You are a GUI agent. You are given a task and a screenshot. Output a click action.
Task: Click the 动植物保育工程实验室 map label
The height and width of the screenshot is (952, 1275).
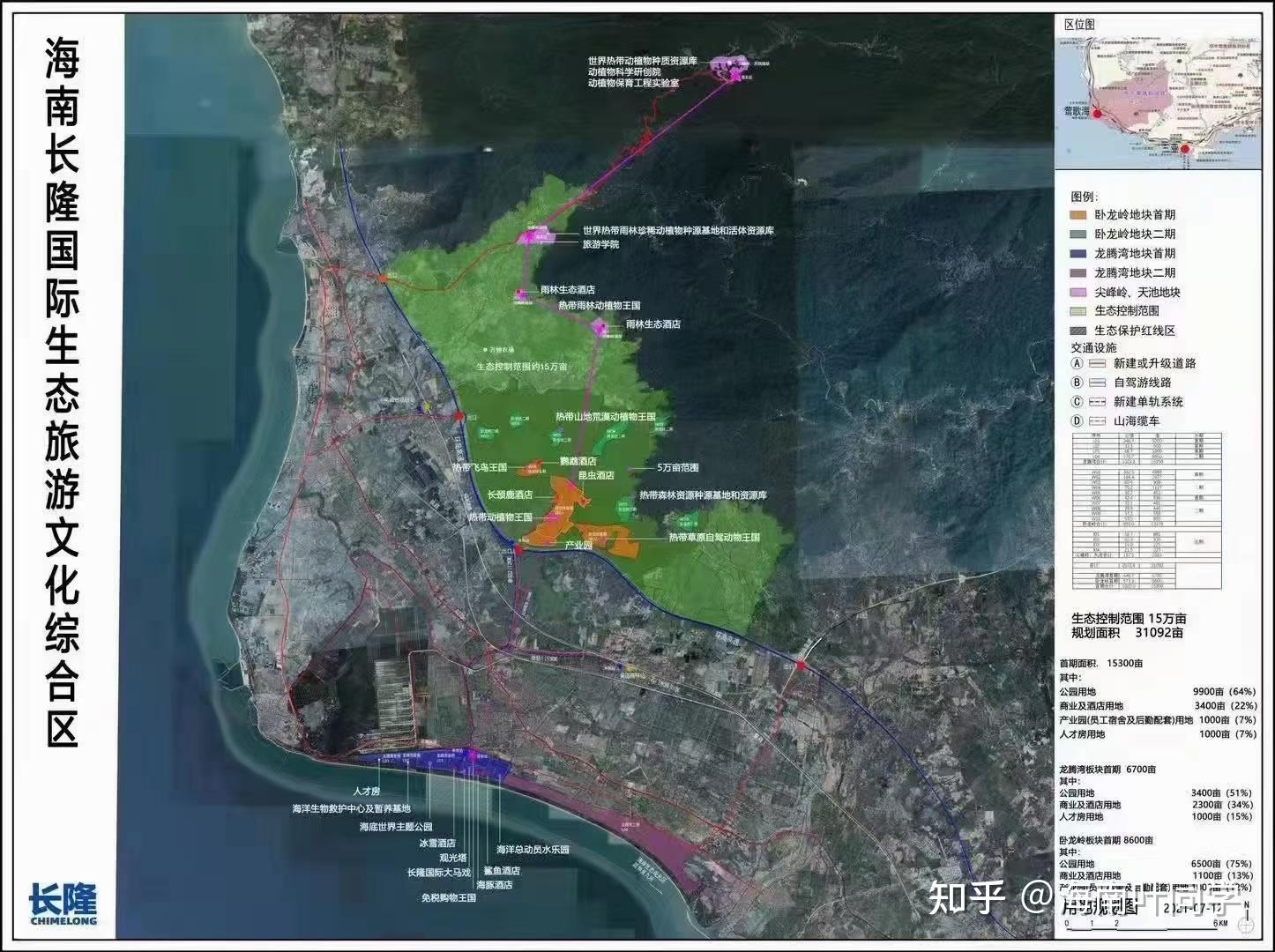click(x=634, y=83)
